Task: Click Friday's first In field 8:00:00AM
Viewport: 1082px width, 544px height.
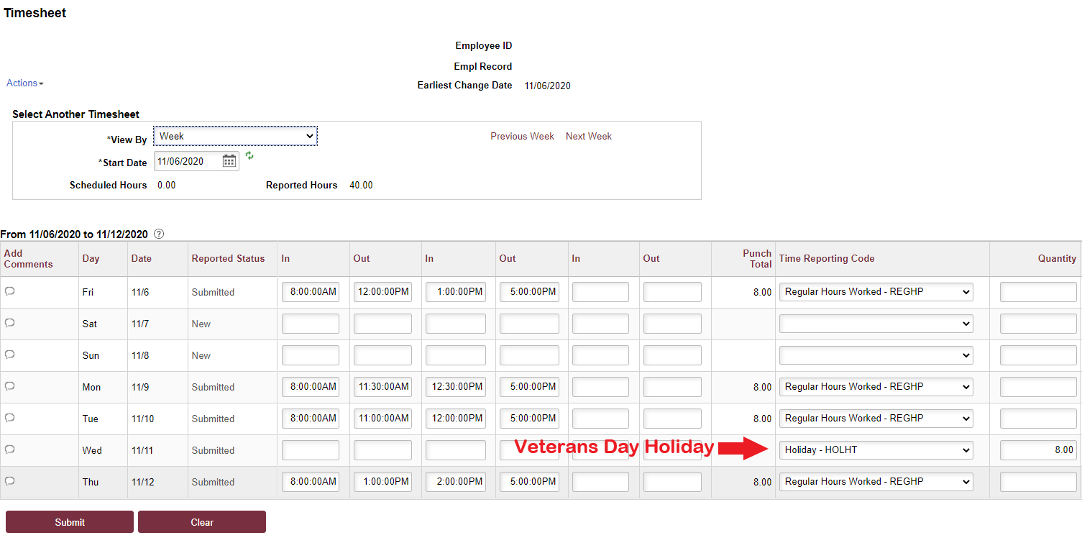Action: [311, 292]
